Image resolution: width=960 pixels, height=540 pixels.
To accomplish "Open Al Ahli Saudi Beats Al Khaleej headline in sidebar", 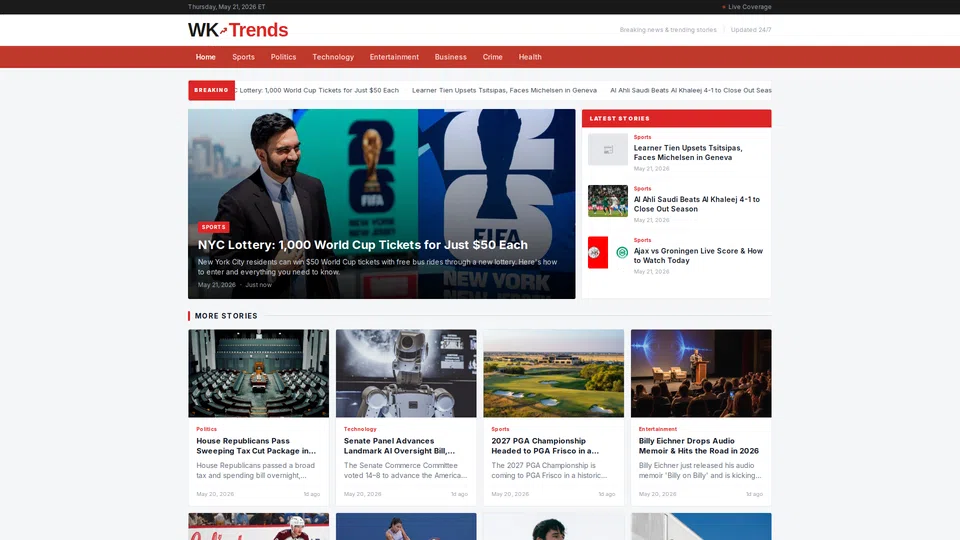I will [x=697, y=204].
